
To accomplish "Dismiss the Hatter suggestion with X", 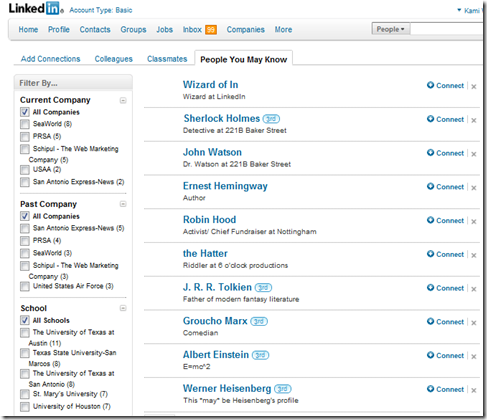I will [474, 255].
